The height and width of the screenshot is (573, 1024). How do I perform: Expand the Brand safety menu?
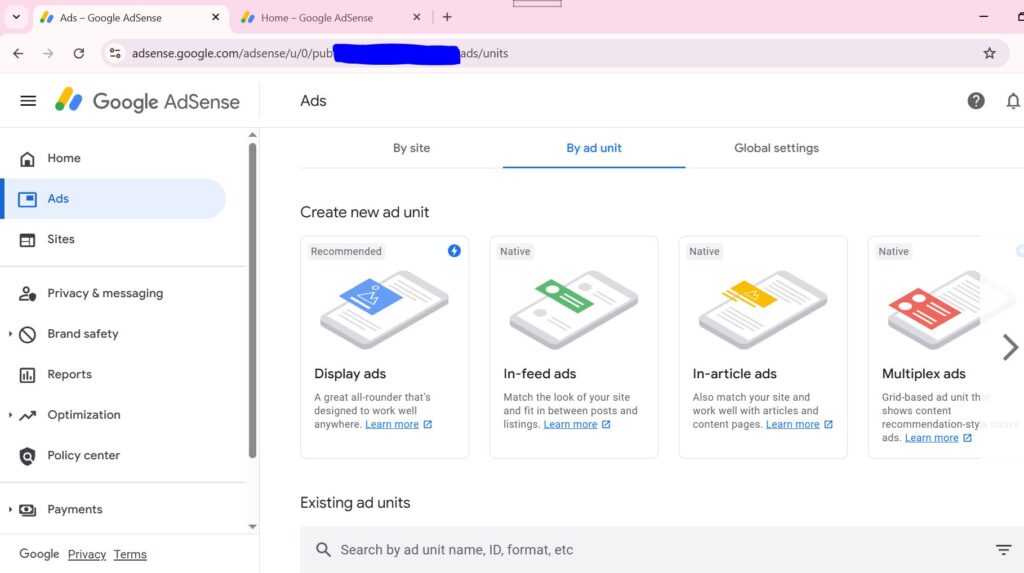tap(82, 334)
